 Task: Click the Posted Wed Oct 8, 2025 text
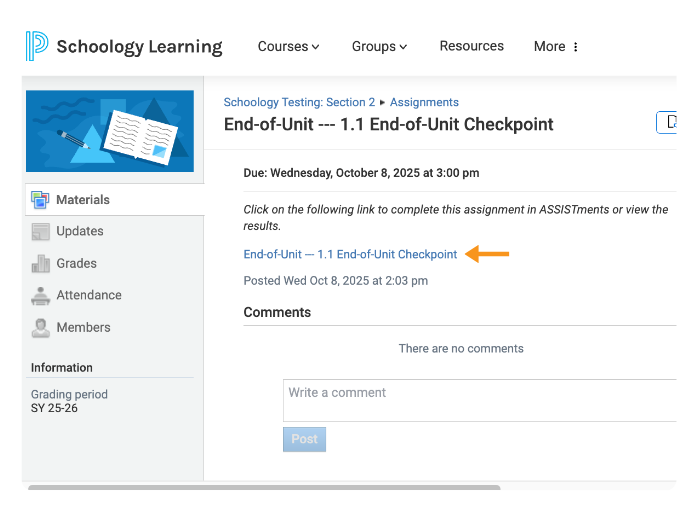(336, 280)
